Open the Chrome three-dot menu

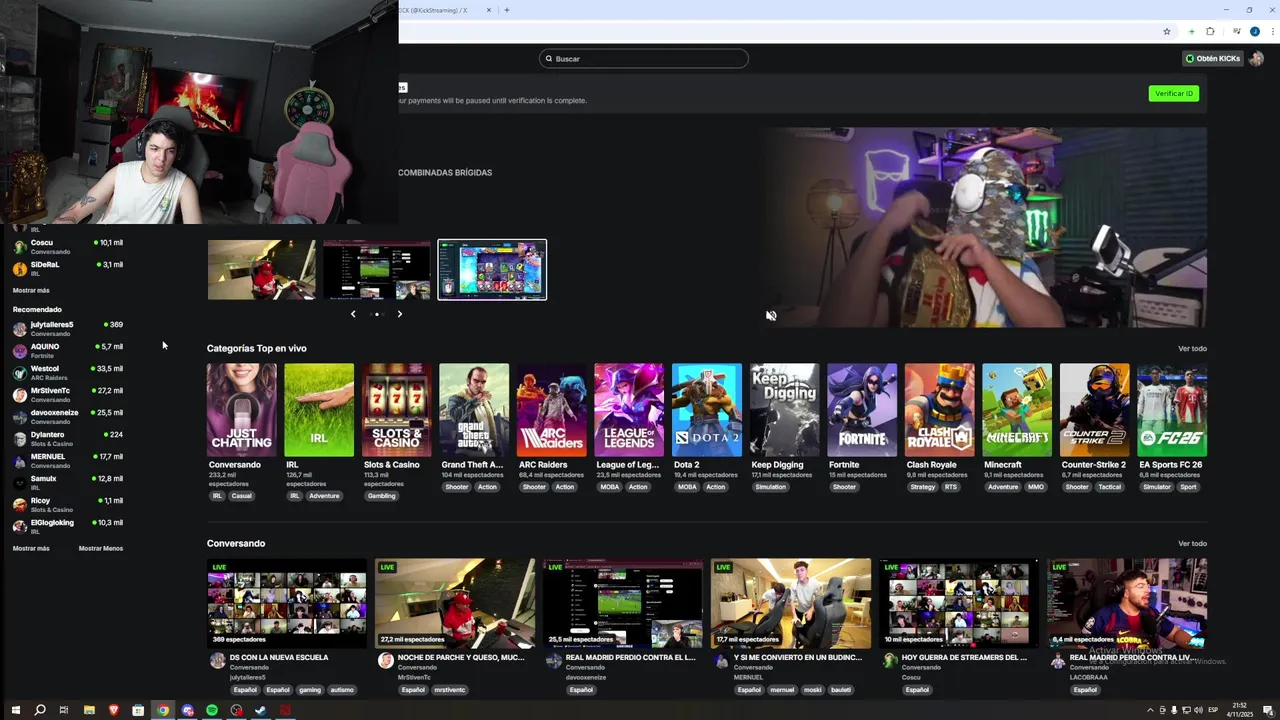[x=1272, y=31]
